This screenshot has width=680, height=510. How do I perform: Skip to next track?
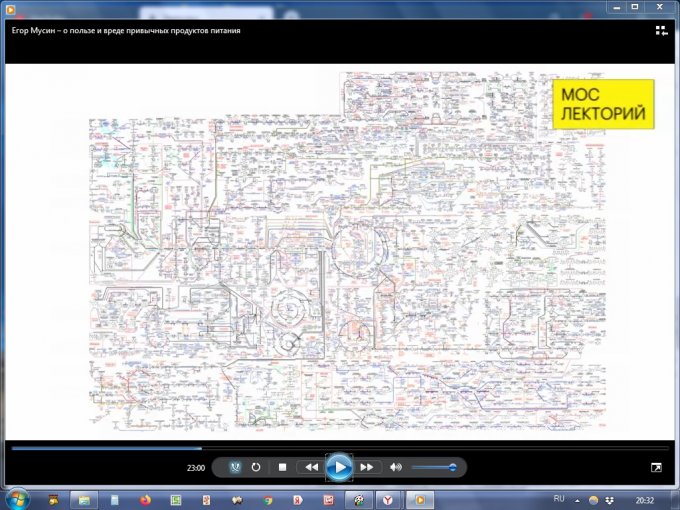[x=367, y=467]
